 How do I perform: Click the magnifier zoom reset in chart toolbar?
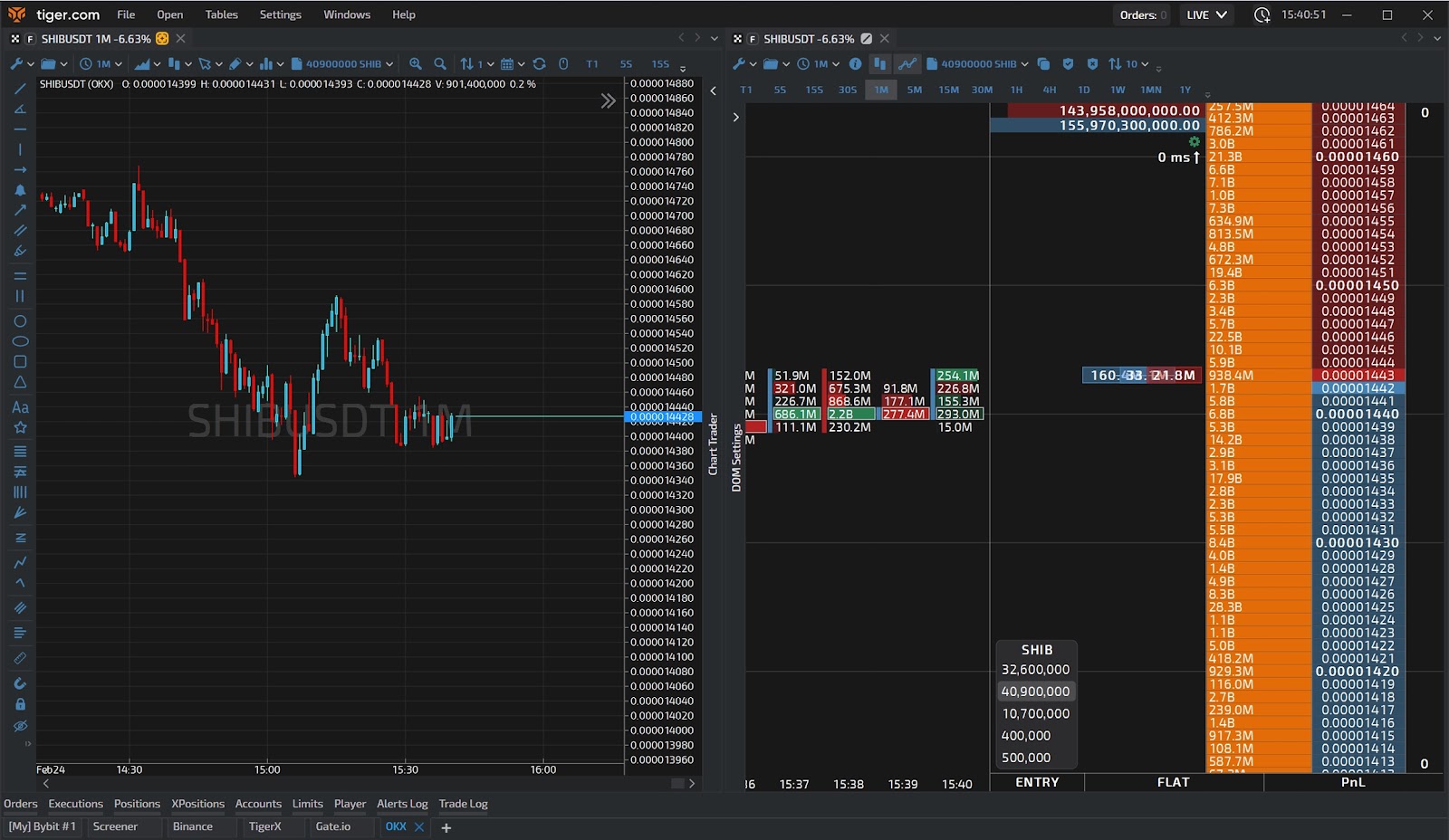click(x=440, y=64)
